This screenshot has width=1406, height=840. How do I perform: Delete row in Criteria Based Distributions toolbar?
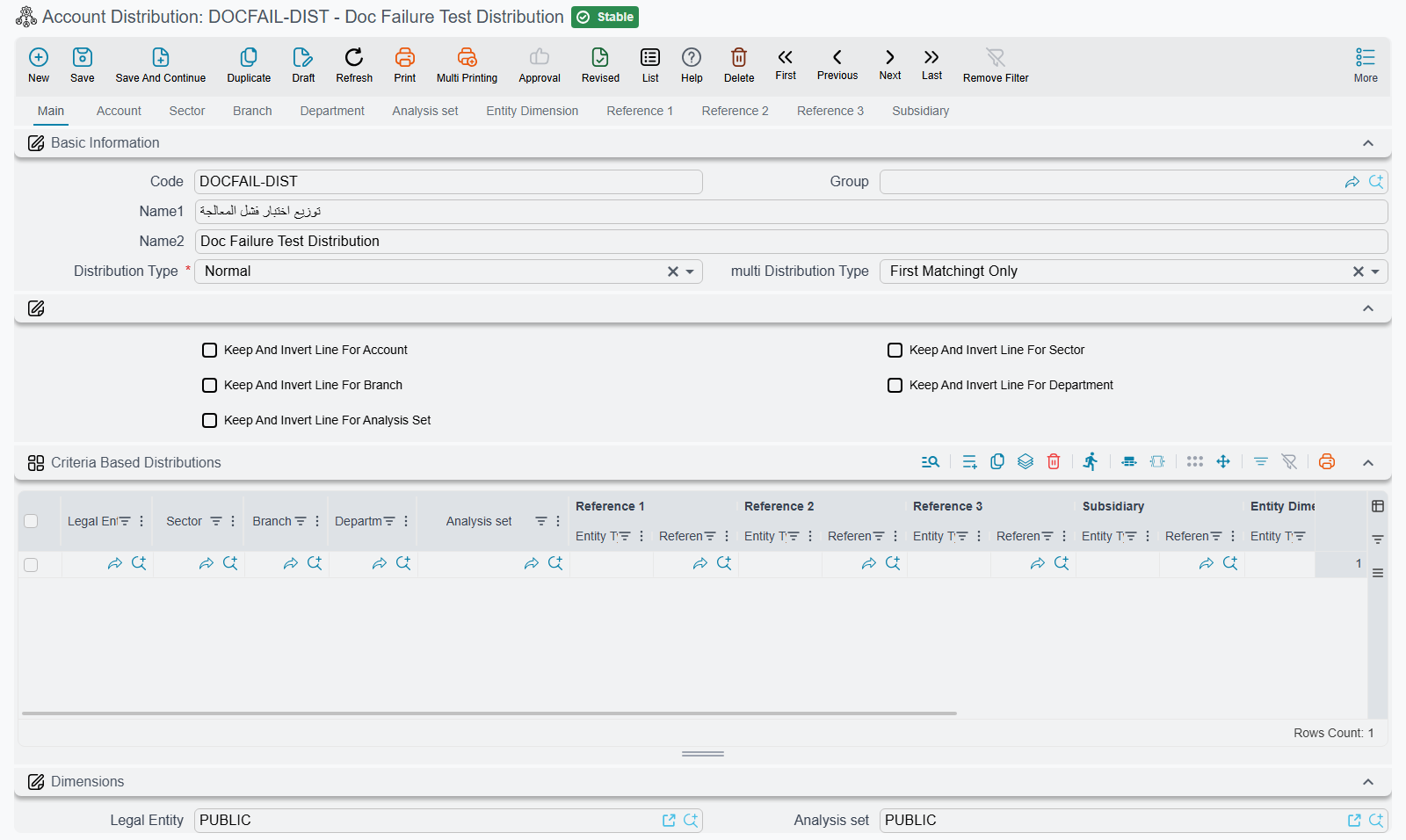tap(1054, 462)
